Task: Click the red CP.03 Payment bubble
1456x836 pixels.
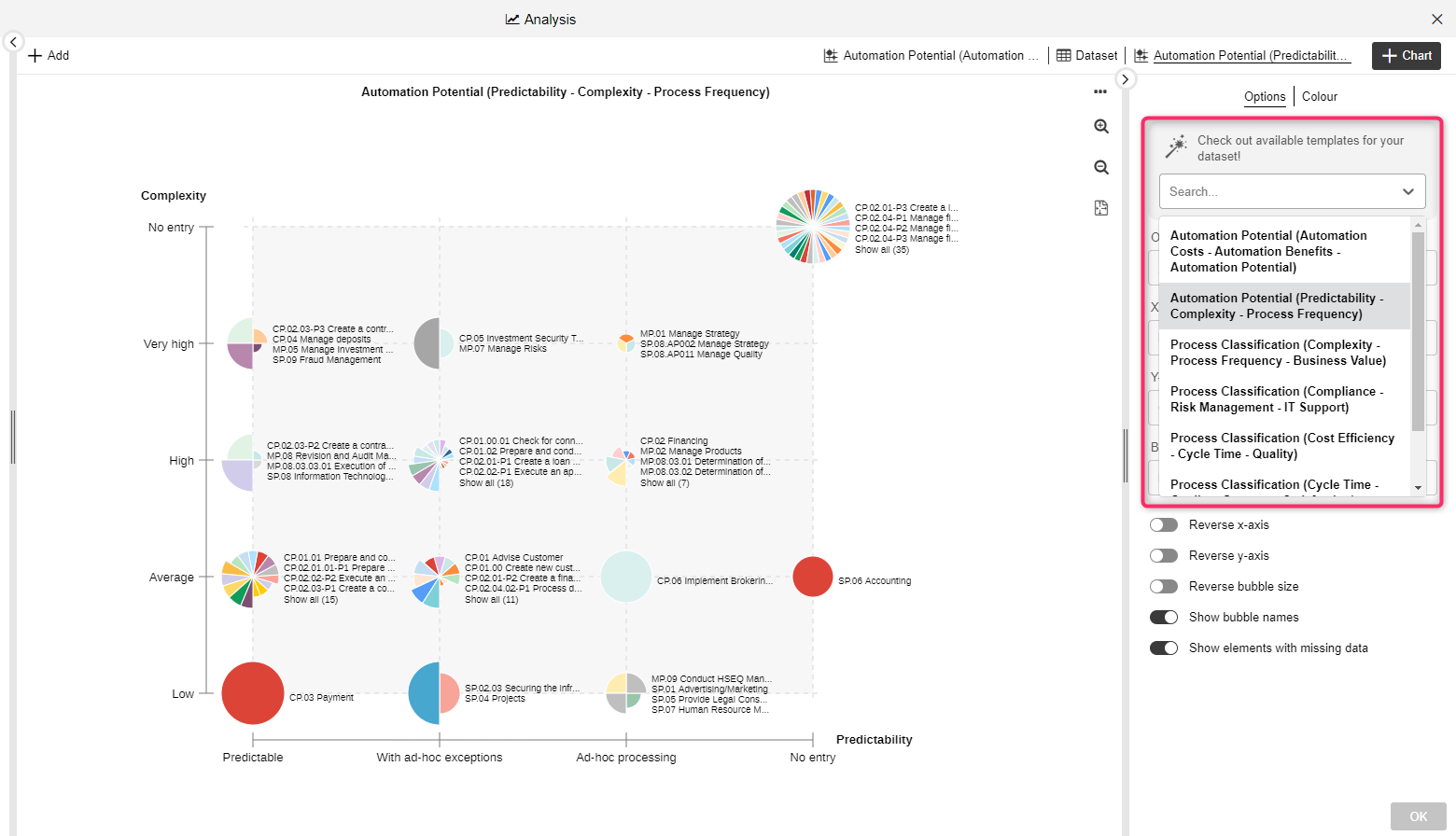Action: [253, 693]
